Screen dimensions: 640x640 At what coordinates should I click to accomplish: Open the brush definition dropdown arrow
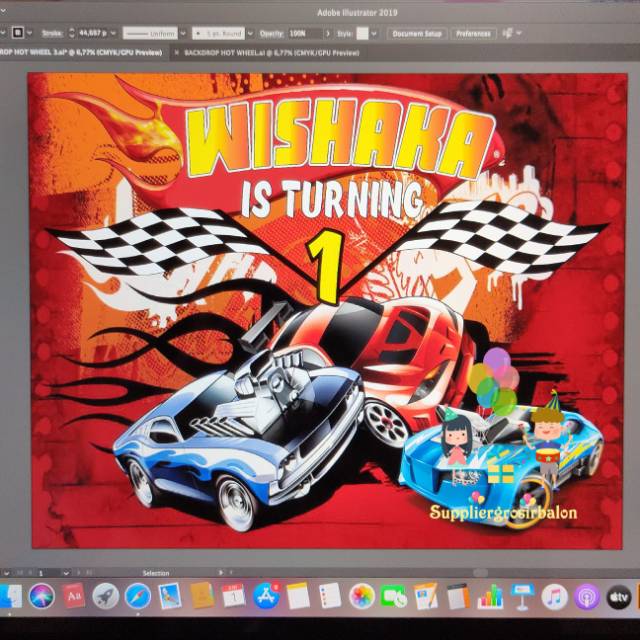click(x=250, y=33)
